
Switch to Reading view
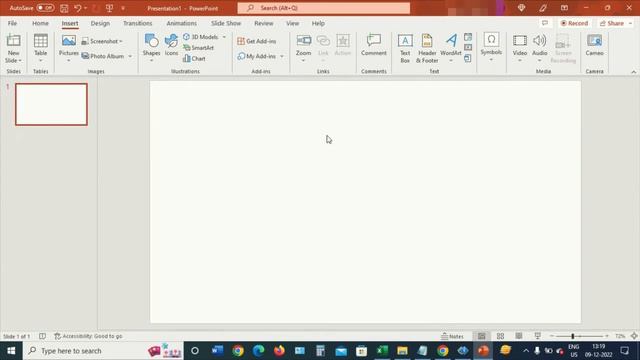coord(519,336)
